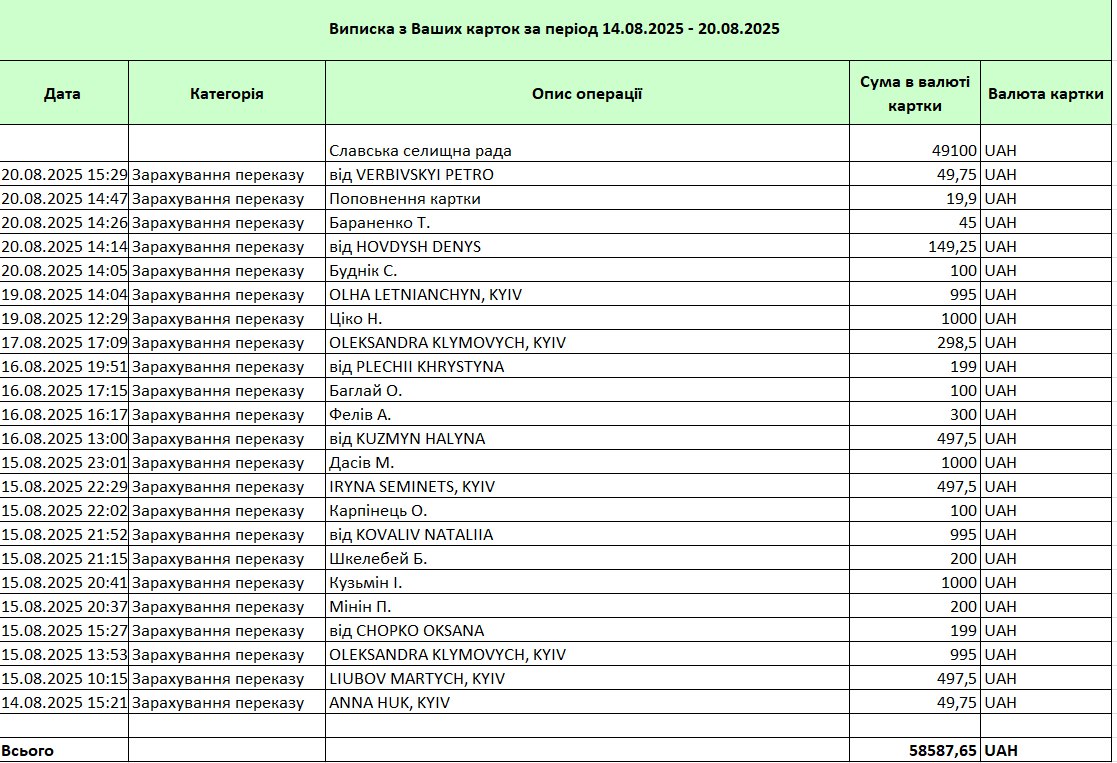The width and height of the screenshot is (1117, 763).
Task: Click the "Сума в валюті картки" header
Action: [x=914, y=93]
